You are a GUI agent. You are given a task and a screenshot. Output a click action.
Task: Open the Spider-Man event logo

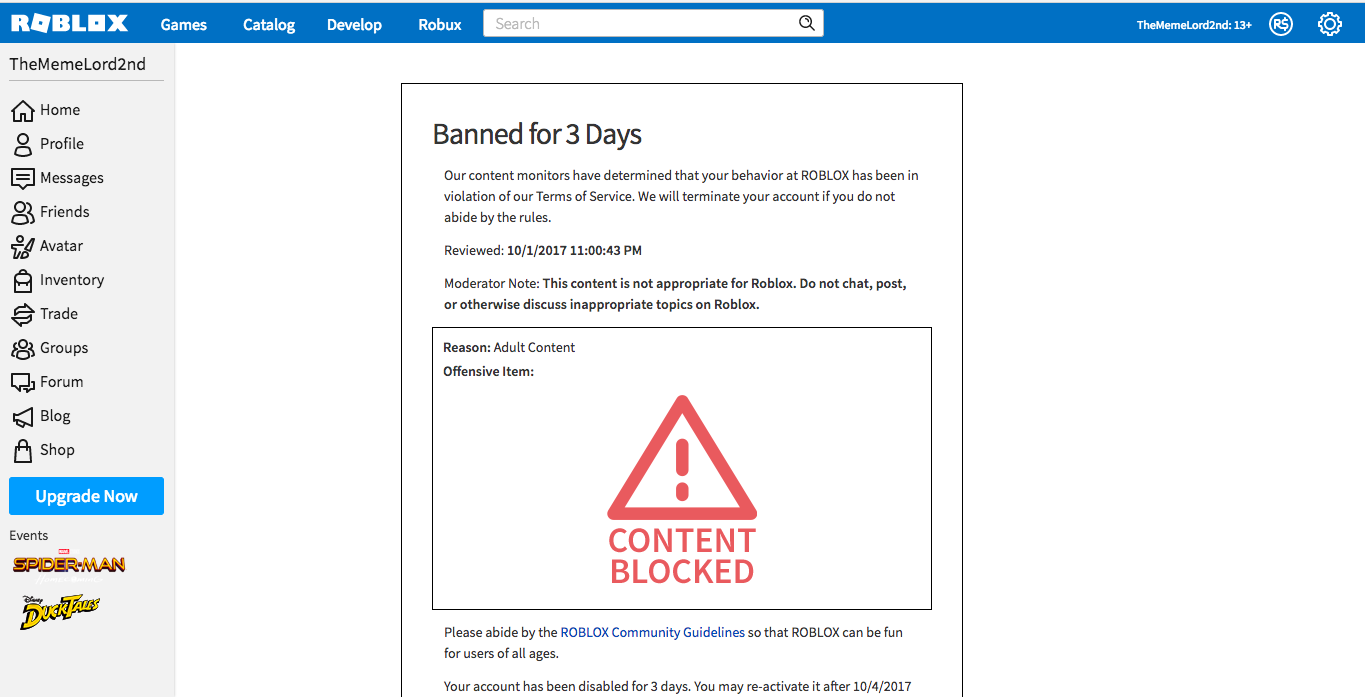[69, 565]
